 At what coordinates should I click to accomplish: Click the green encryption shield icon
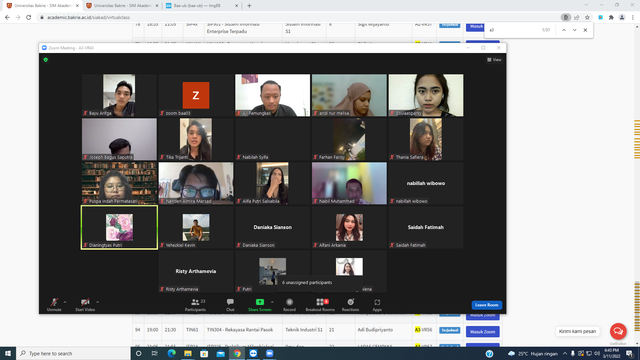pyautogui.click(x=46, y=60)
